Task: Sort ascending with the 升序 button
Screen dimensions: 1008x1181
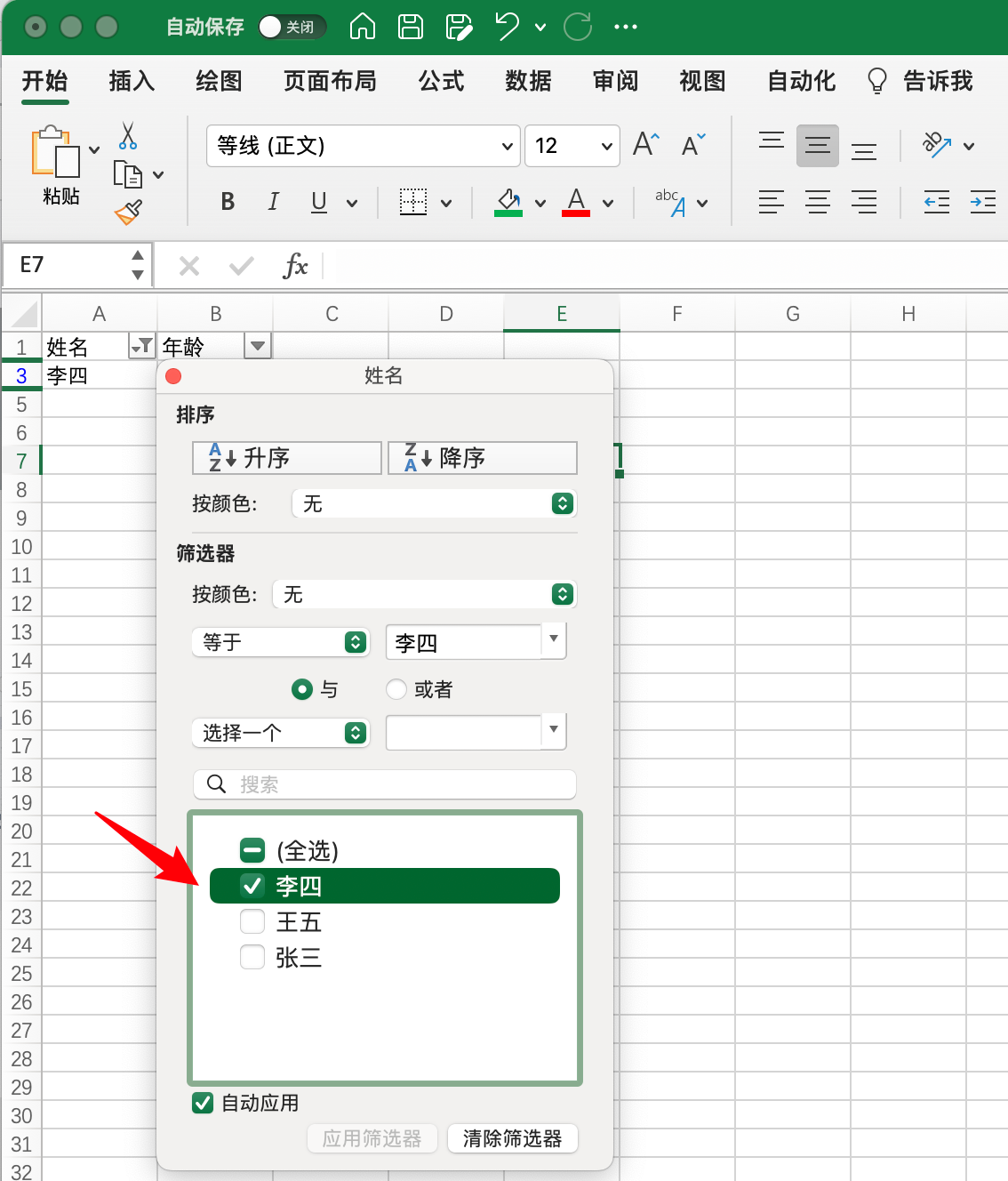Action: pyautogui.click(x=286, y=458)
